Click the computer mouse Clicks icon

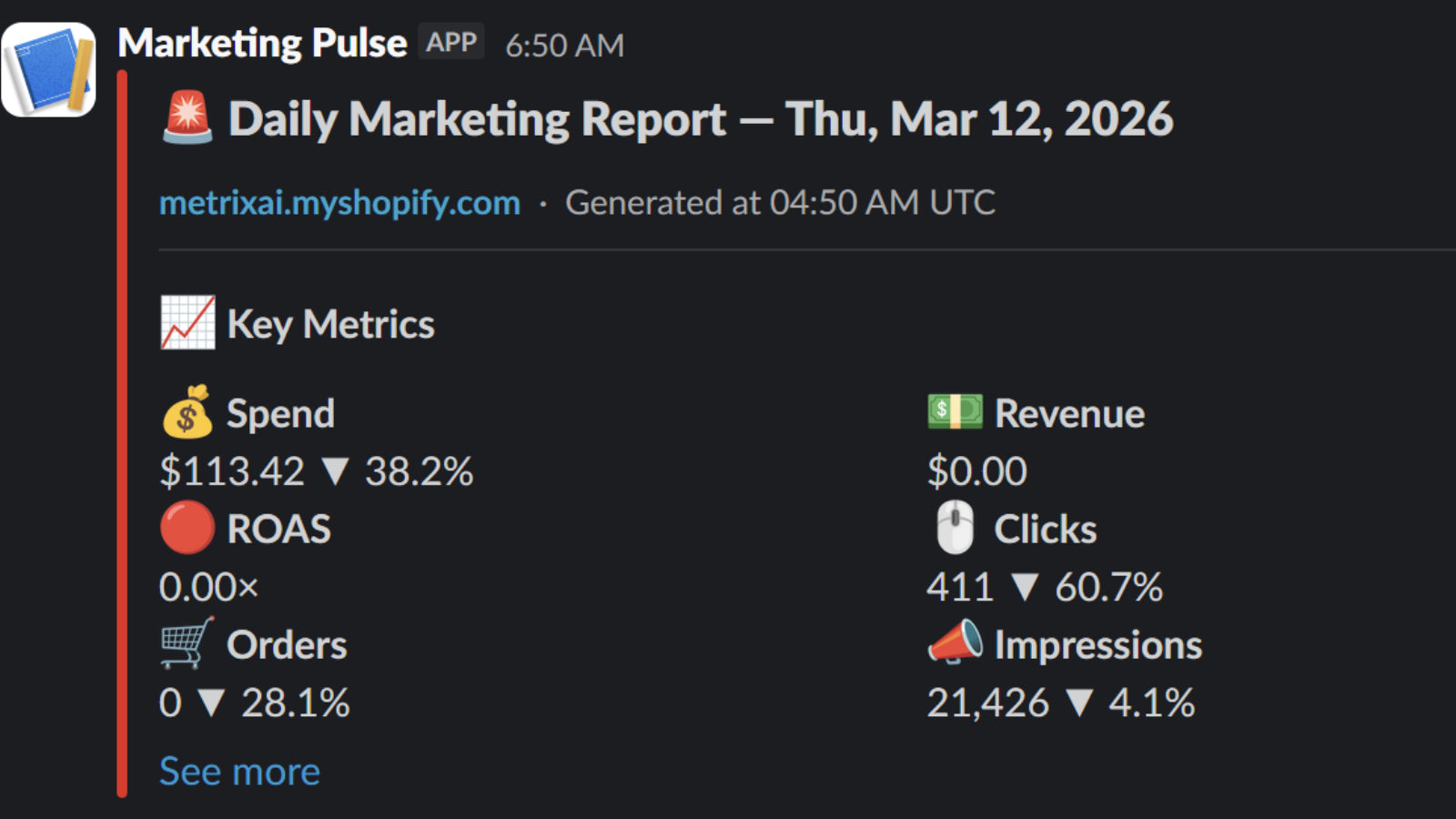(x=955, y=528)
